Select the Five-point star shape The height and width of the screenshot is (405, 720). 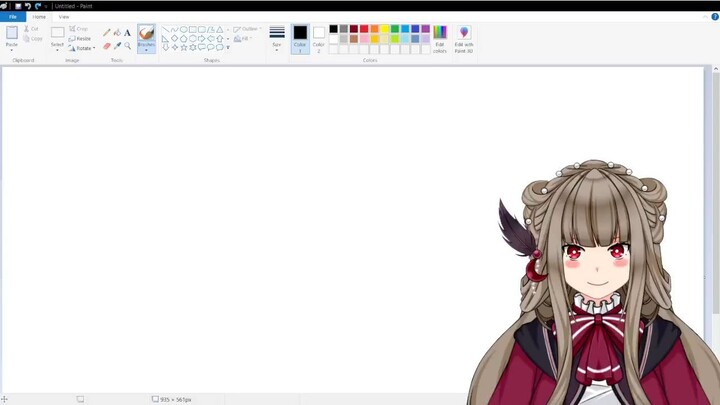pos(184,47)
